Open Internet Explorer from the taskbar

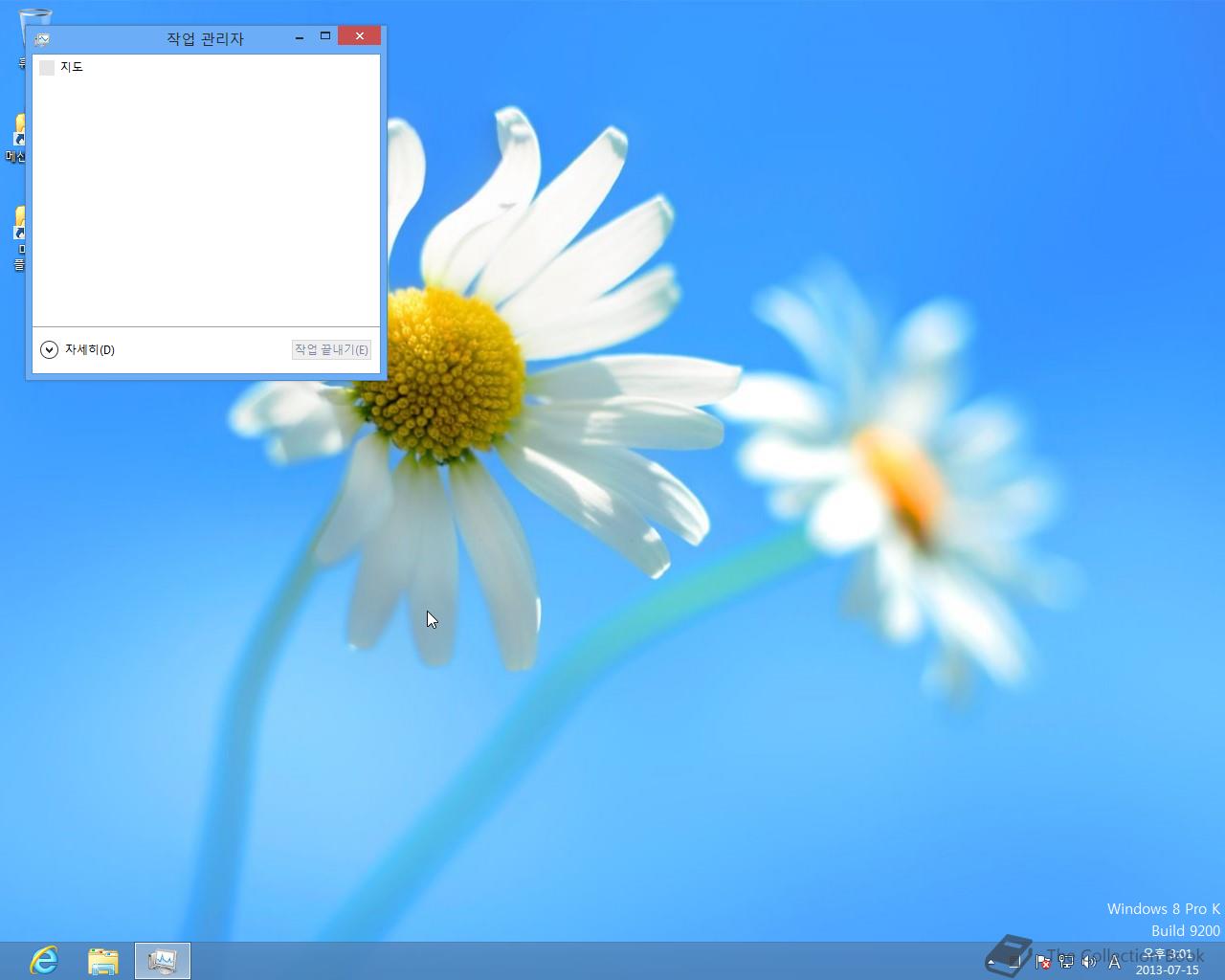pyautogui.click(x=43, y=960)
